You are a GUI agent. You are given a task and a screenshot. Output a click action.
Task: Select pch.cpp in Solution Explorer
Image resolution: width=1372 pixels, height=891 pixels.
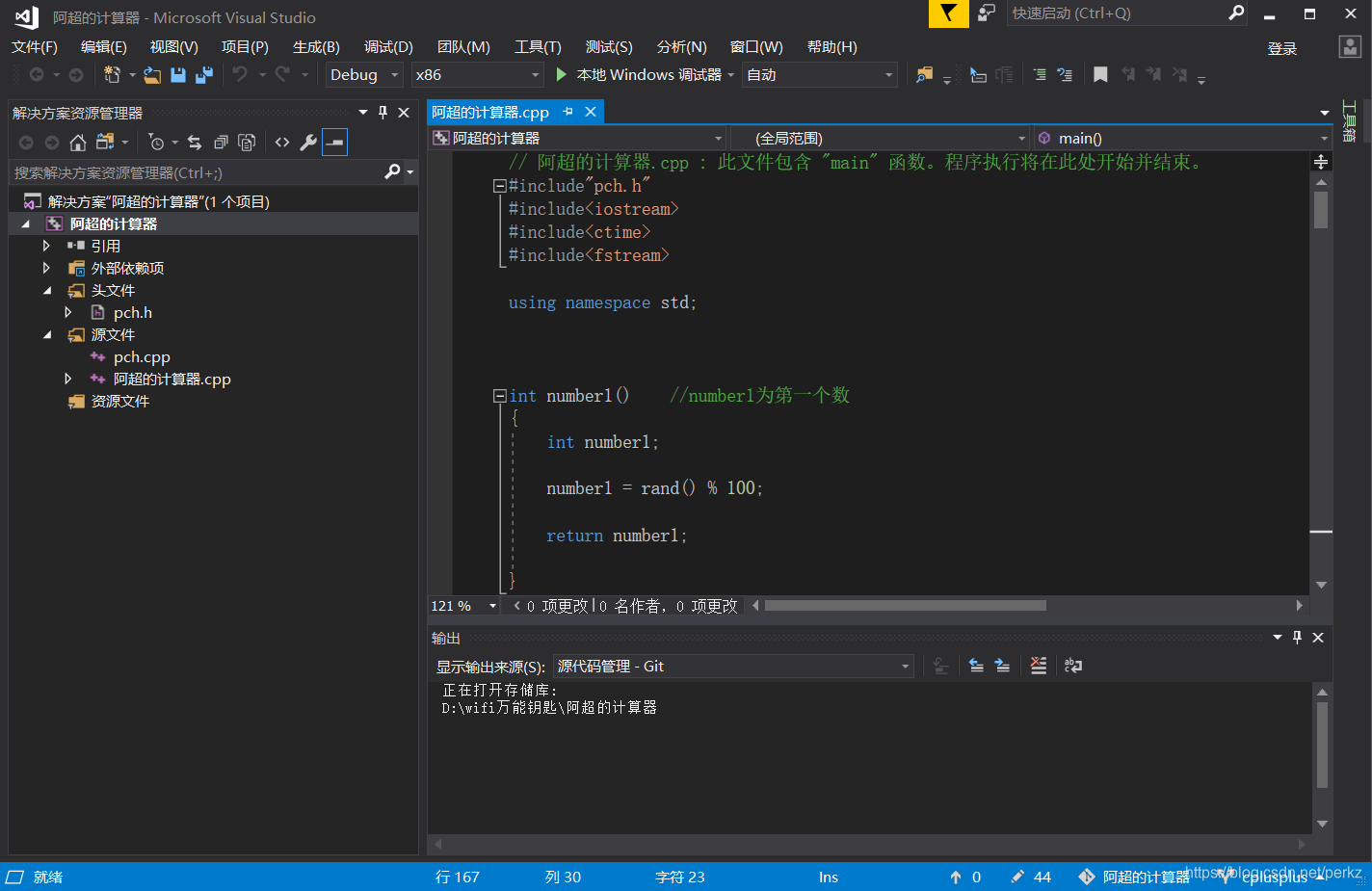pos(142,356)
